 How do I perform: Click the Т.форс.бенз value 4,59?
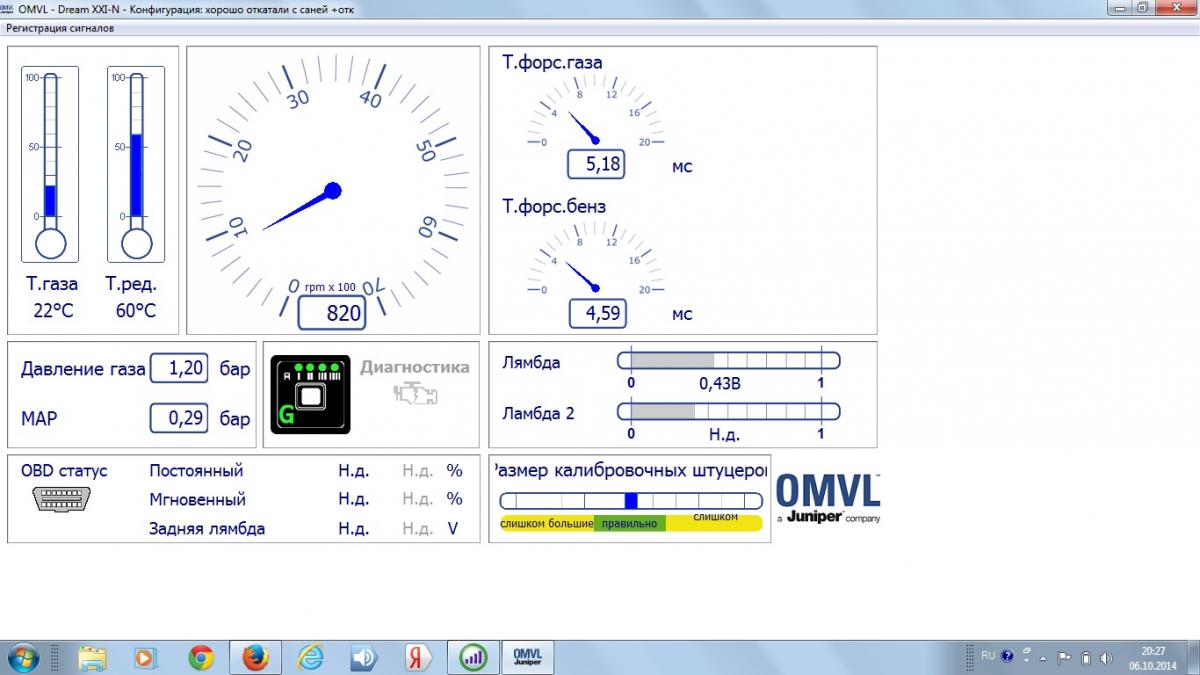597,313
